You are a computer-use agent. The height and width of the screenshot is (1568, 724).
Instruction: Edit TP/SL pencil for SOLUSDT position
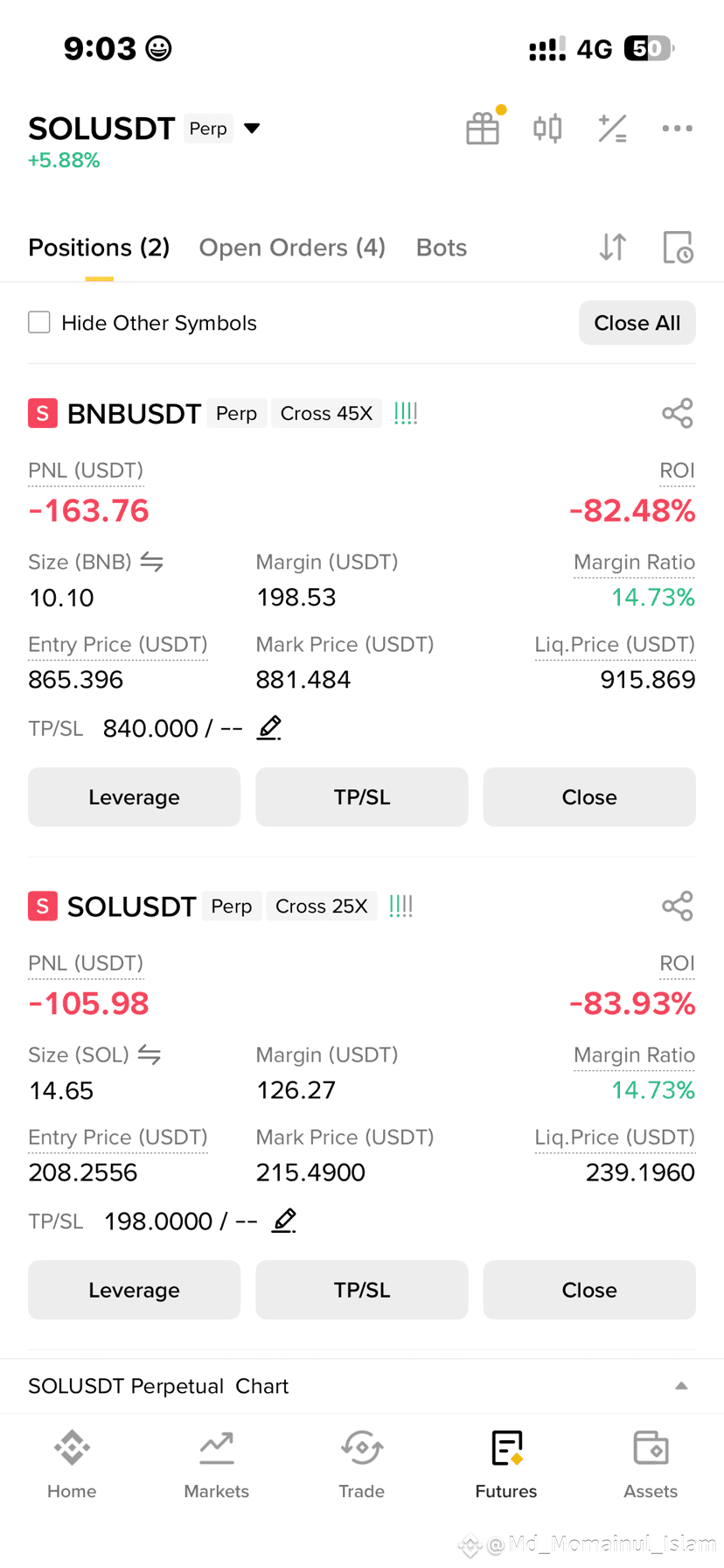coord(284,1220)
